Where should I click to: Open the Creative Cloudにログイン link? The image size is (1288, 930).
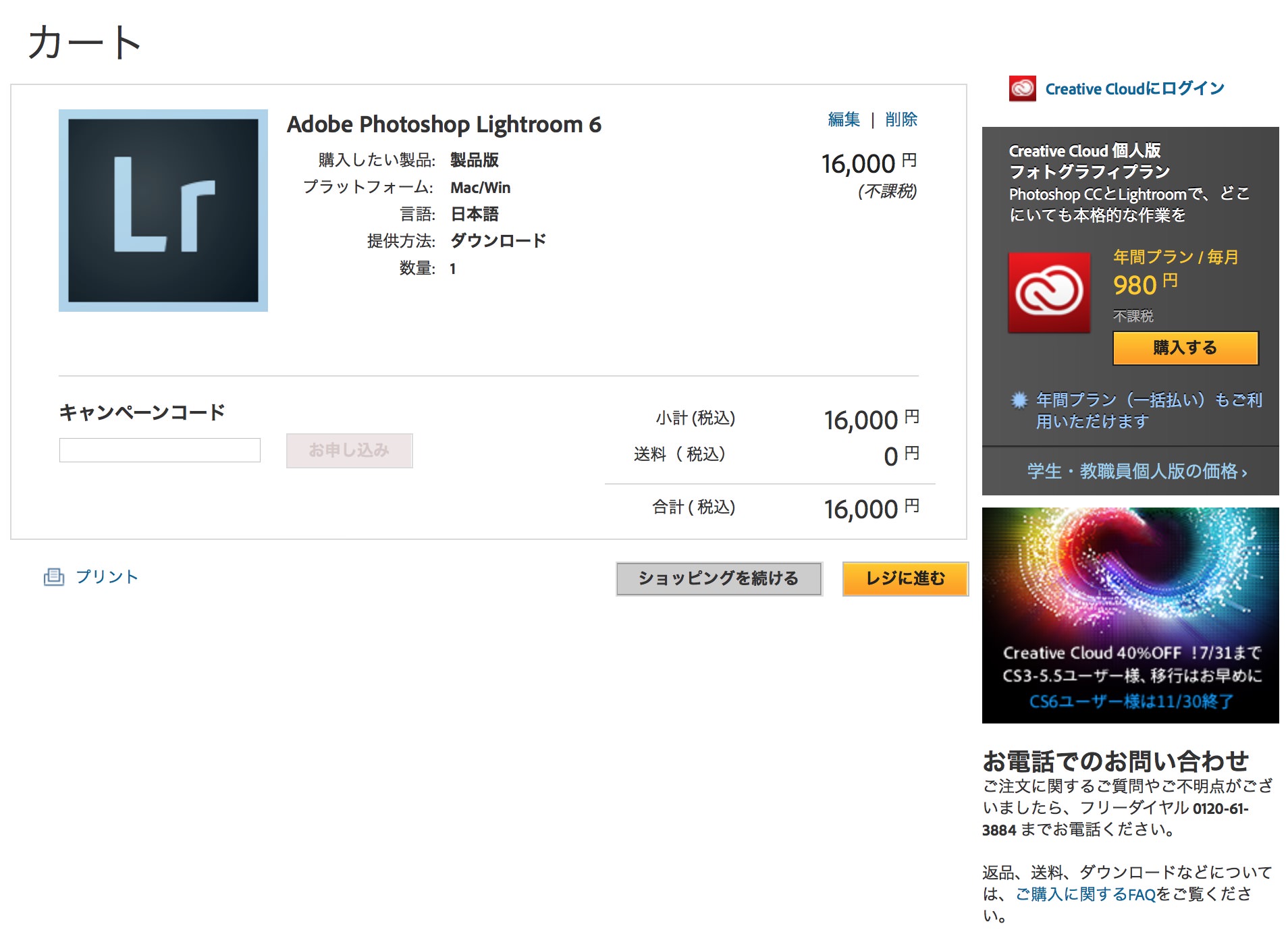click(x=1135, y=88)
